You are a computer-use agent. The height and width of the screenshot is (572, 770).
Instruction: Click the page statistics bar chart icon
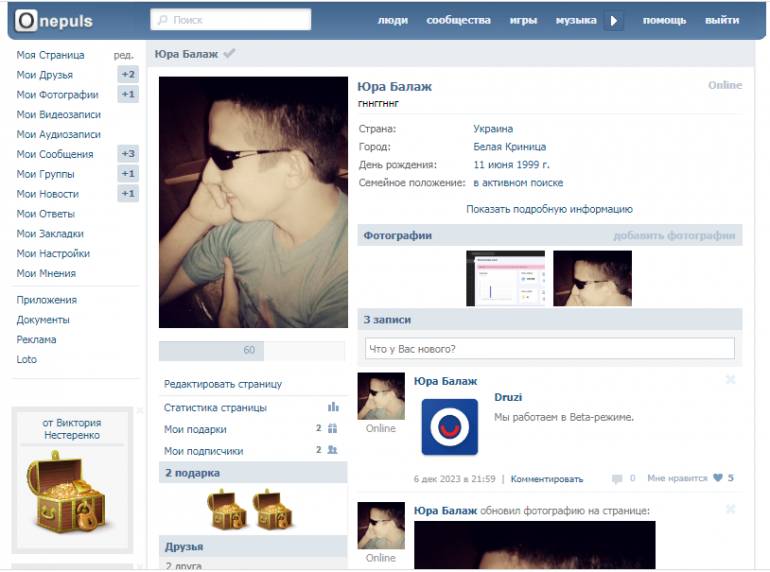coord(333,407)
